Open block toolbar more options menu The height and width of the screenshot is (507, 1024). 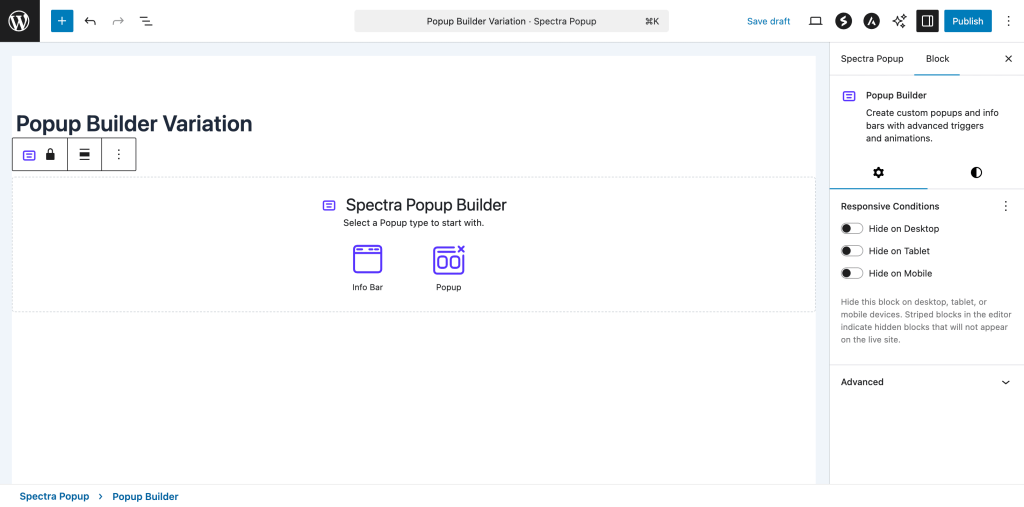[119, 155]
